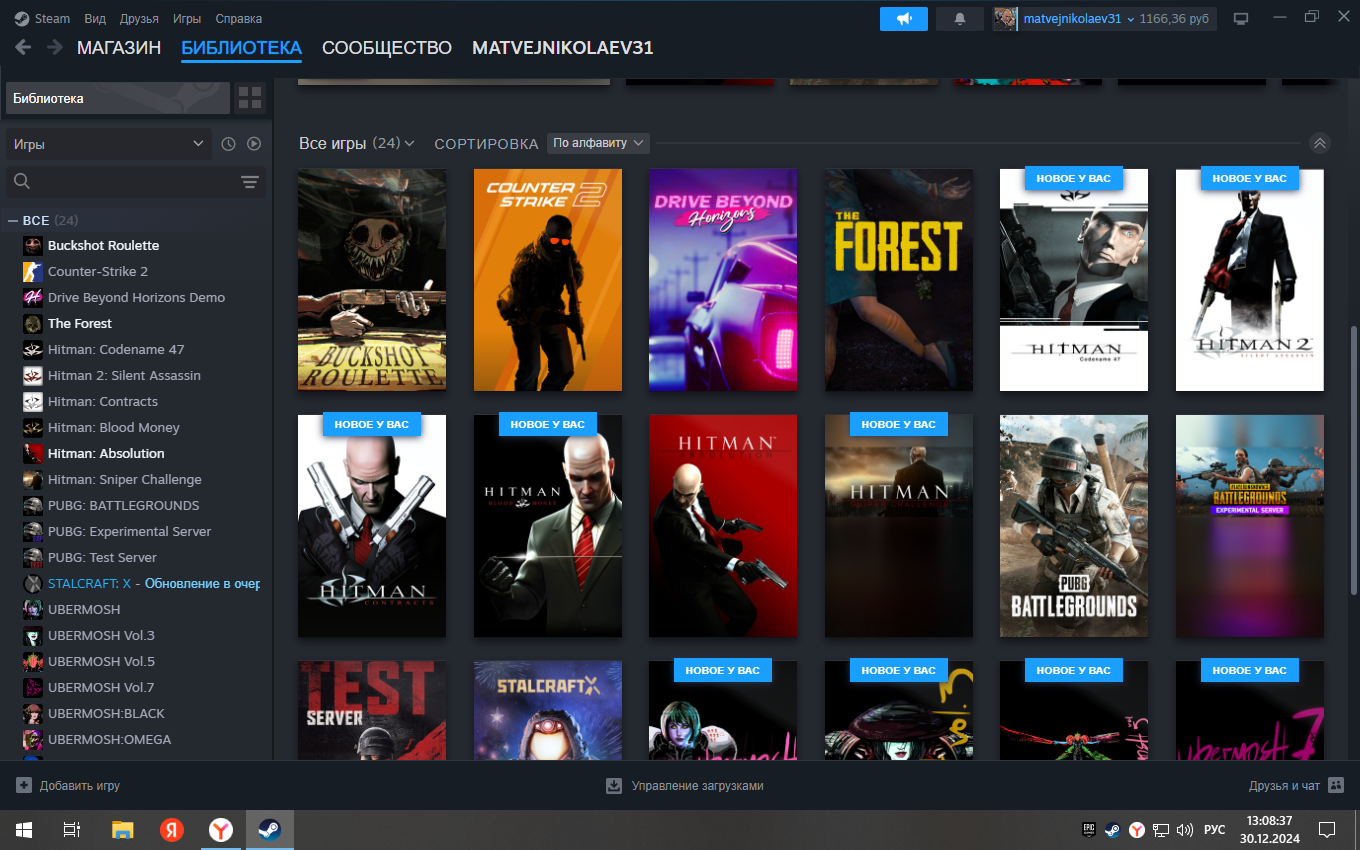Open the Windows notification center
The image size is (1360, 850).
1327,830
